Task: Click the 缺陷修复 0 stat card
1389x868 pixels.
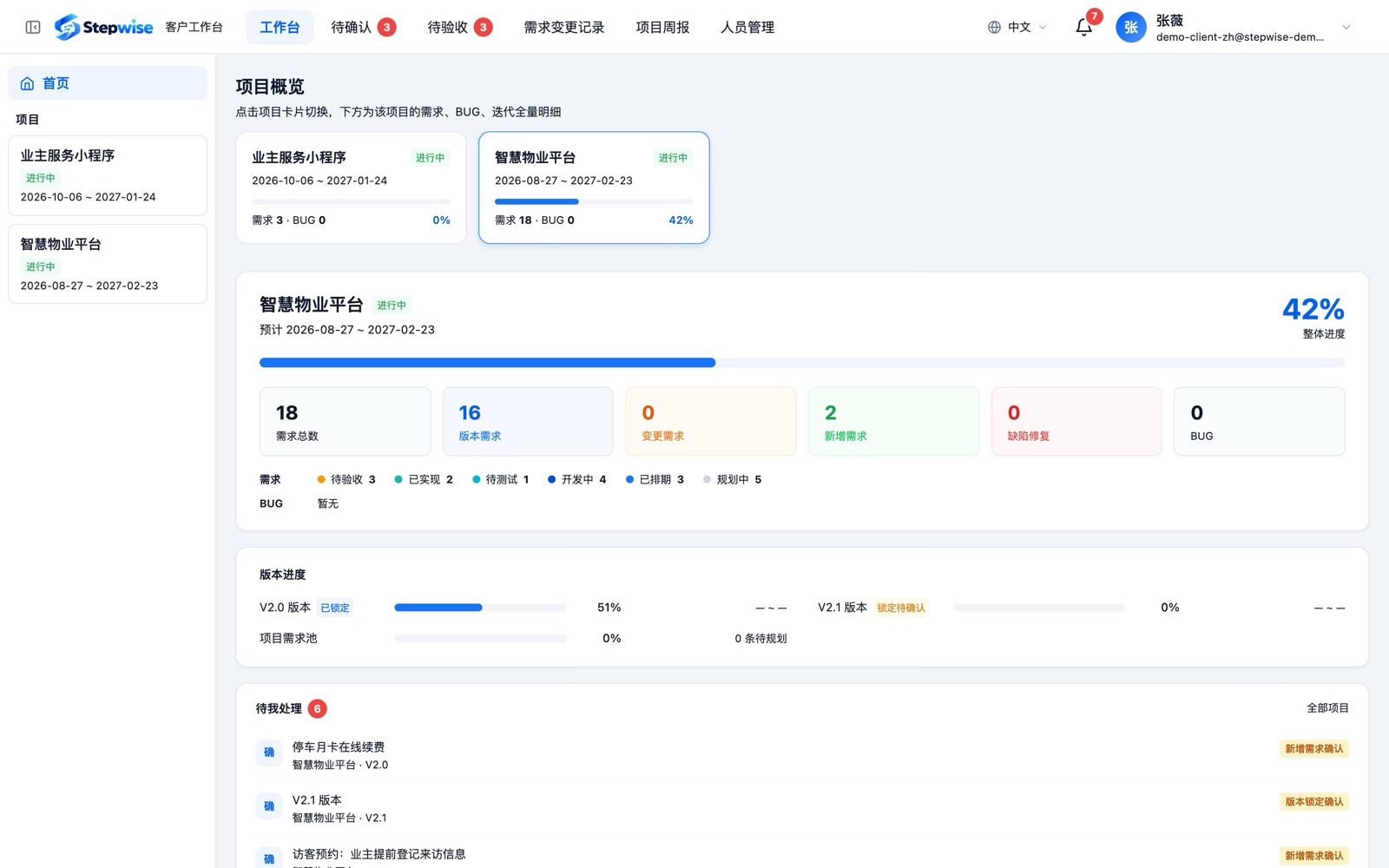Action: pos(1076,422)
